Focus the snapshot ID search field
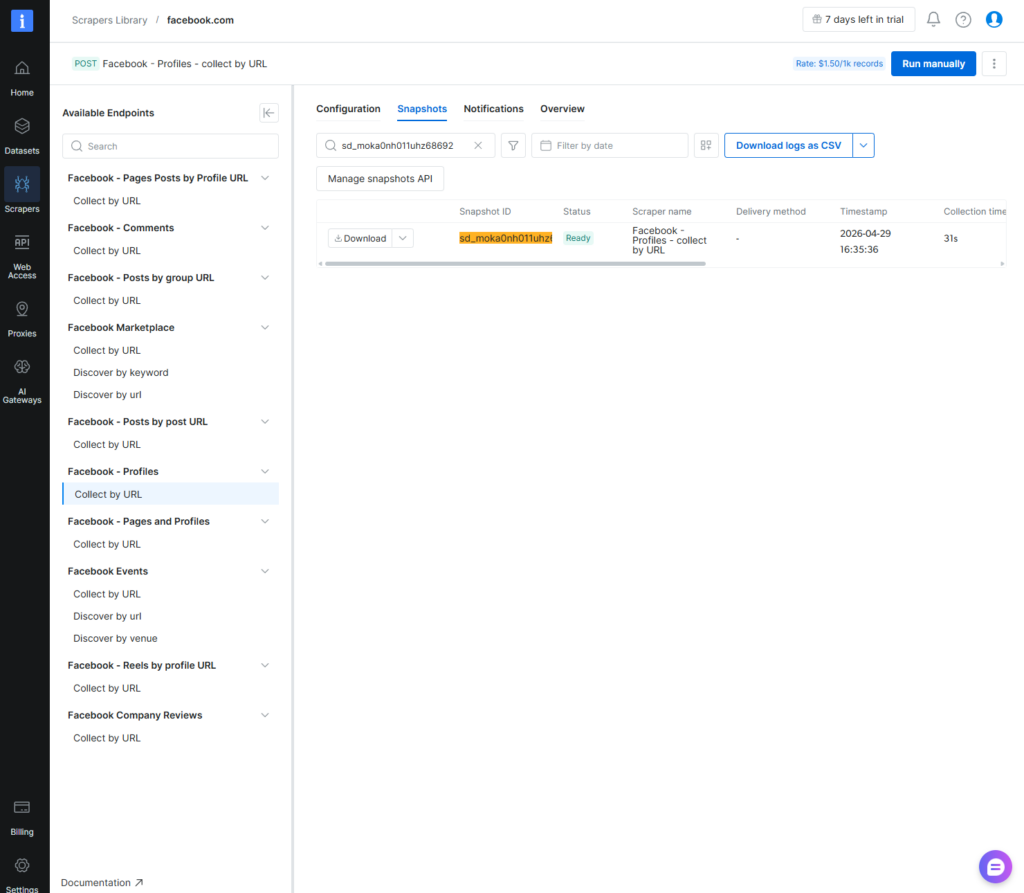 pos(405,146)
